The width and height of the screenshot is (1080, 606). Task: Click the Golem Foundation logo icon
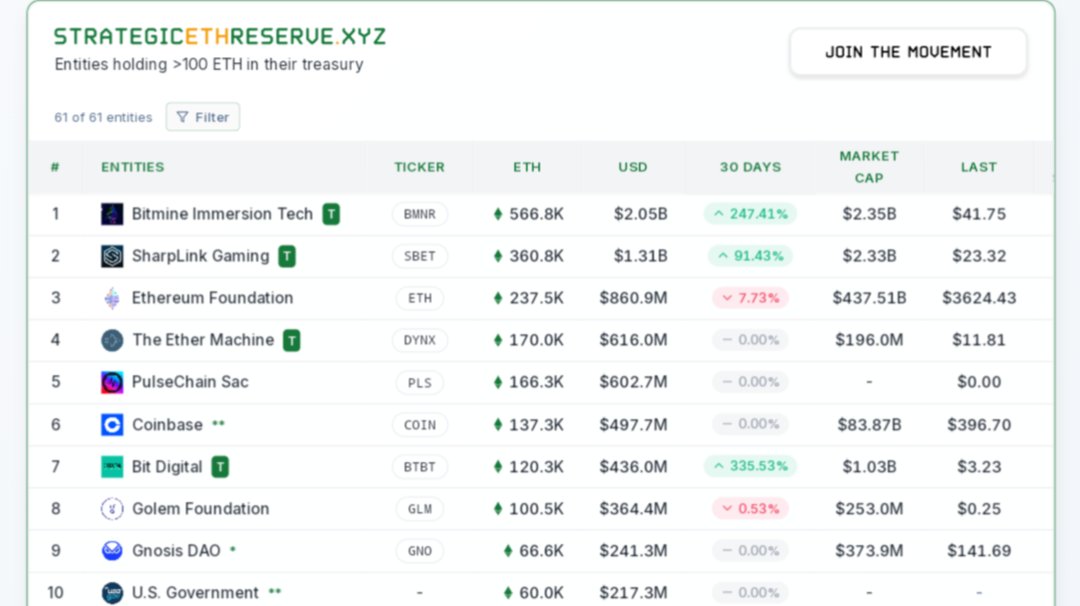pos(112,509)
